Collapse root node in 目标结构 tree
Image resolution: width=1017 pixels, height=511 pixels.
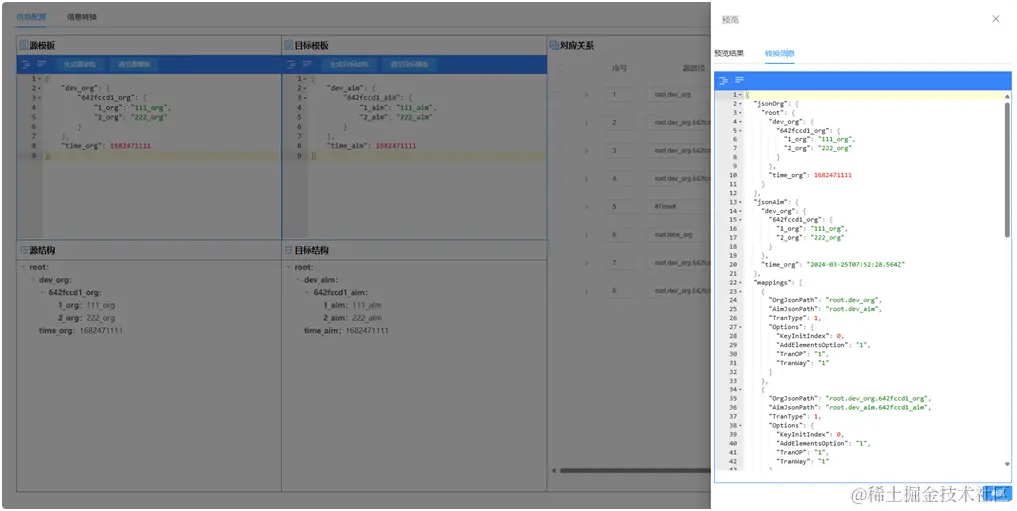tap(289, 267)
